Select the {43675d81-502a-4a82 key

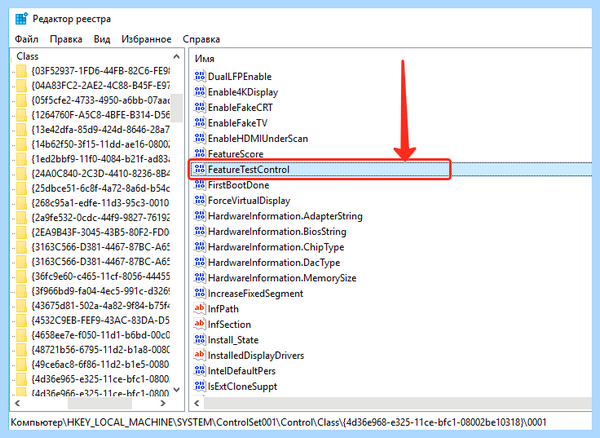101,306
